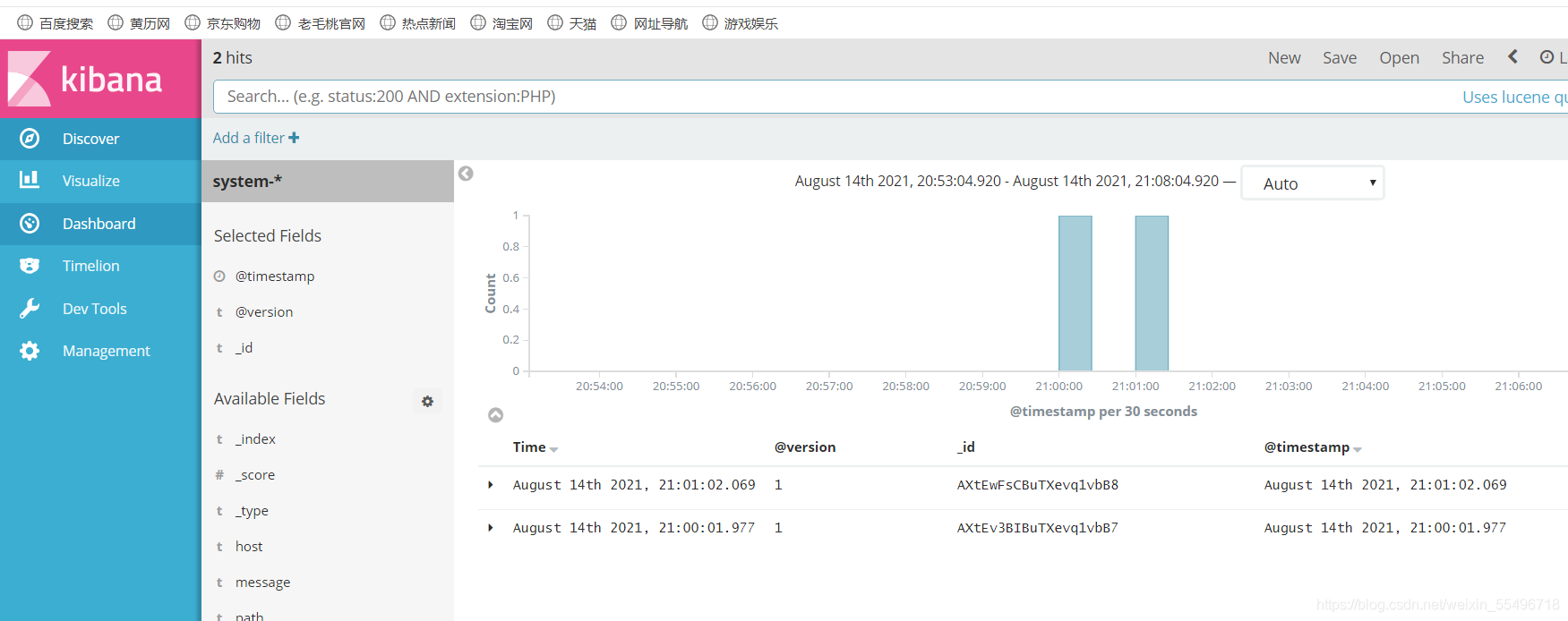Expand the 21:01:02.069 document row
This screenshot has width=1568, height=621.
click(491, 485)
